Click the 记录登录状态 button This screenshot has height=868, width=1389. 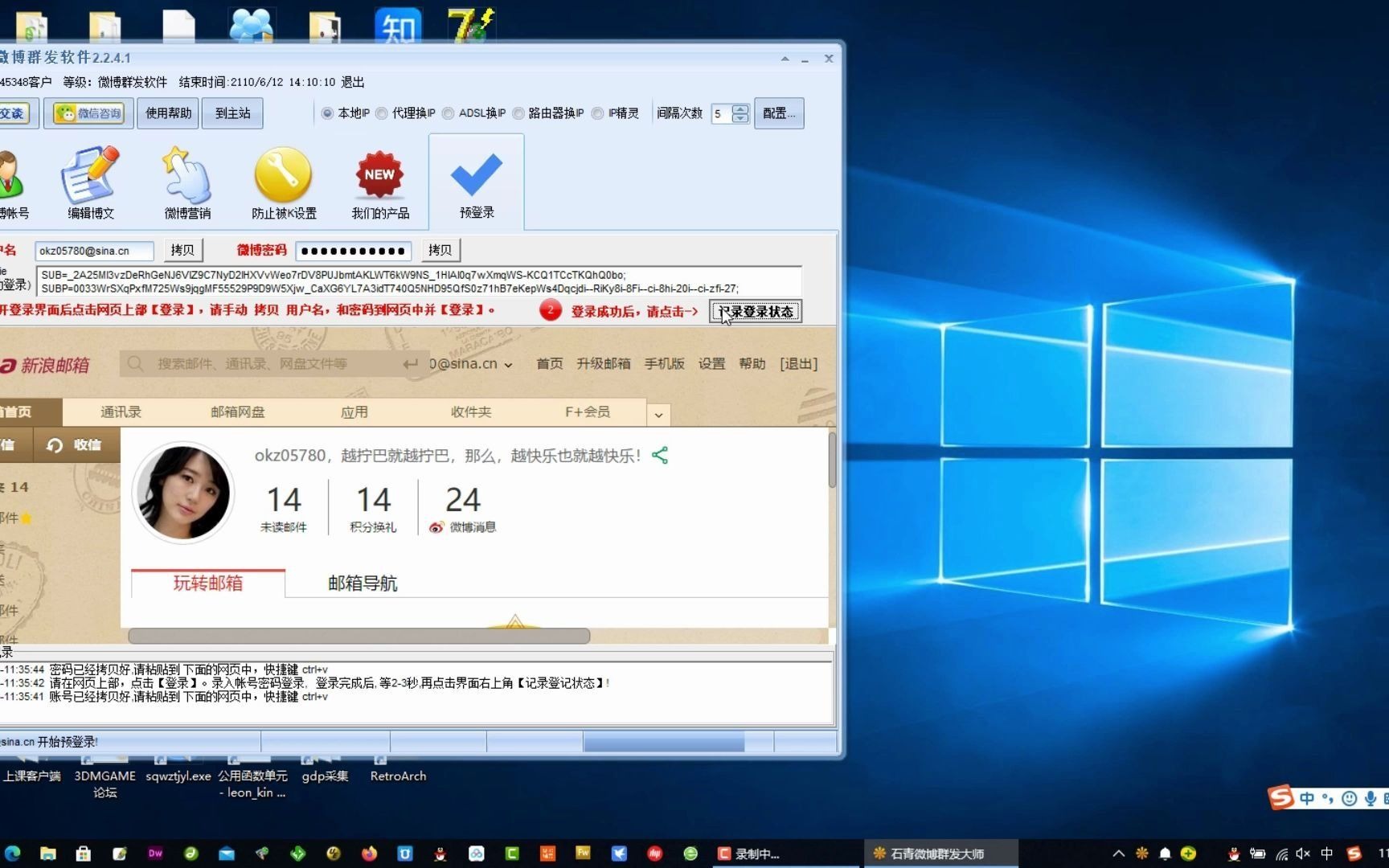click(x=756, y=311)
